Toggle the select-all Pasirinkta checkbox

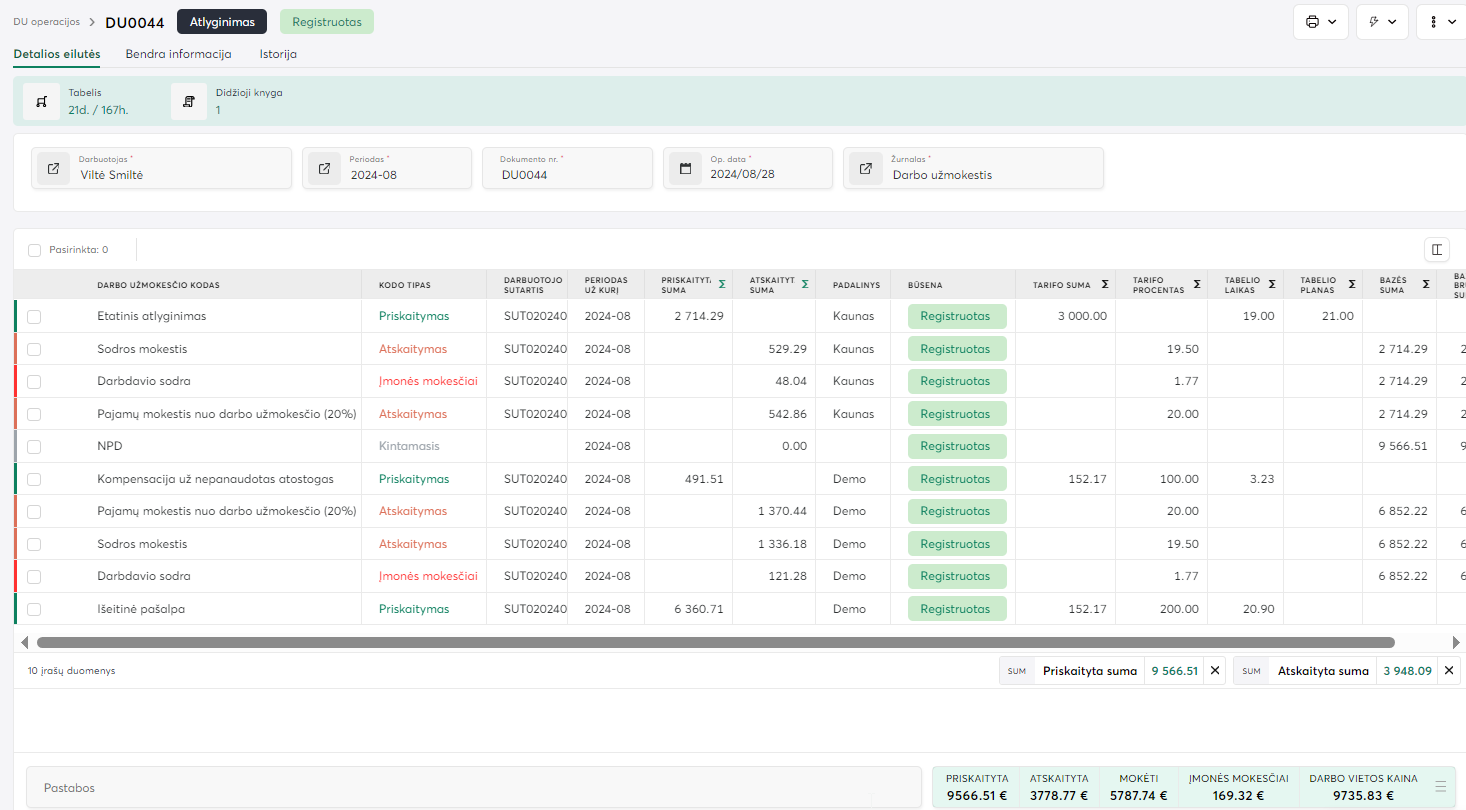pyautogui.click(x=35, y=250)
